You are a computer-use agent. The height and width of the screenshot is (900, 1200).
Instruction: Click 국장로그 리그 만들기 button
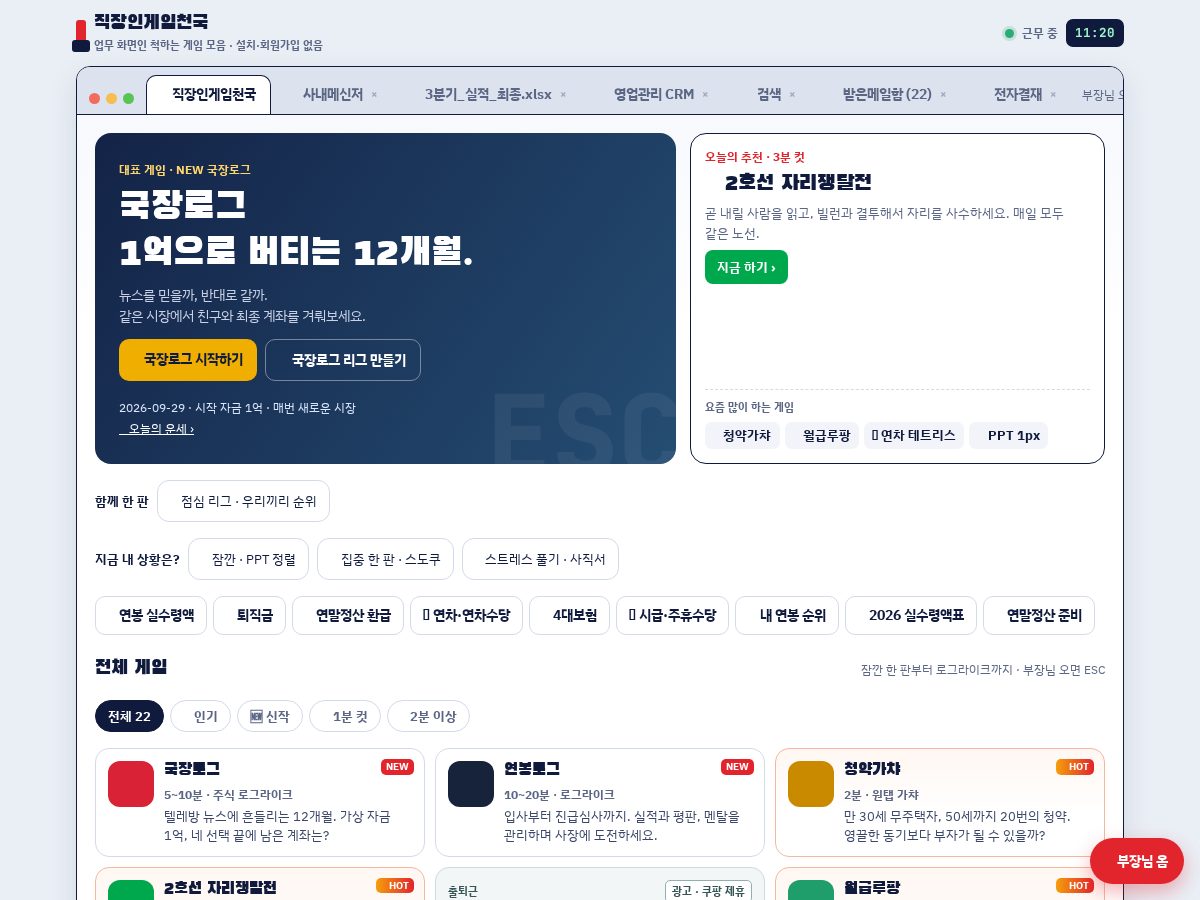tap(343, 360)
